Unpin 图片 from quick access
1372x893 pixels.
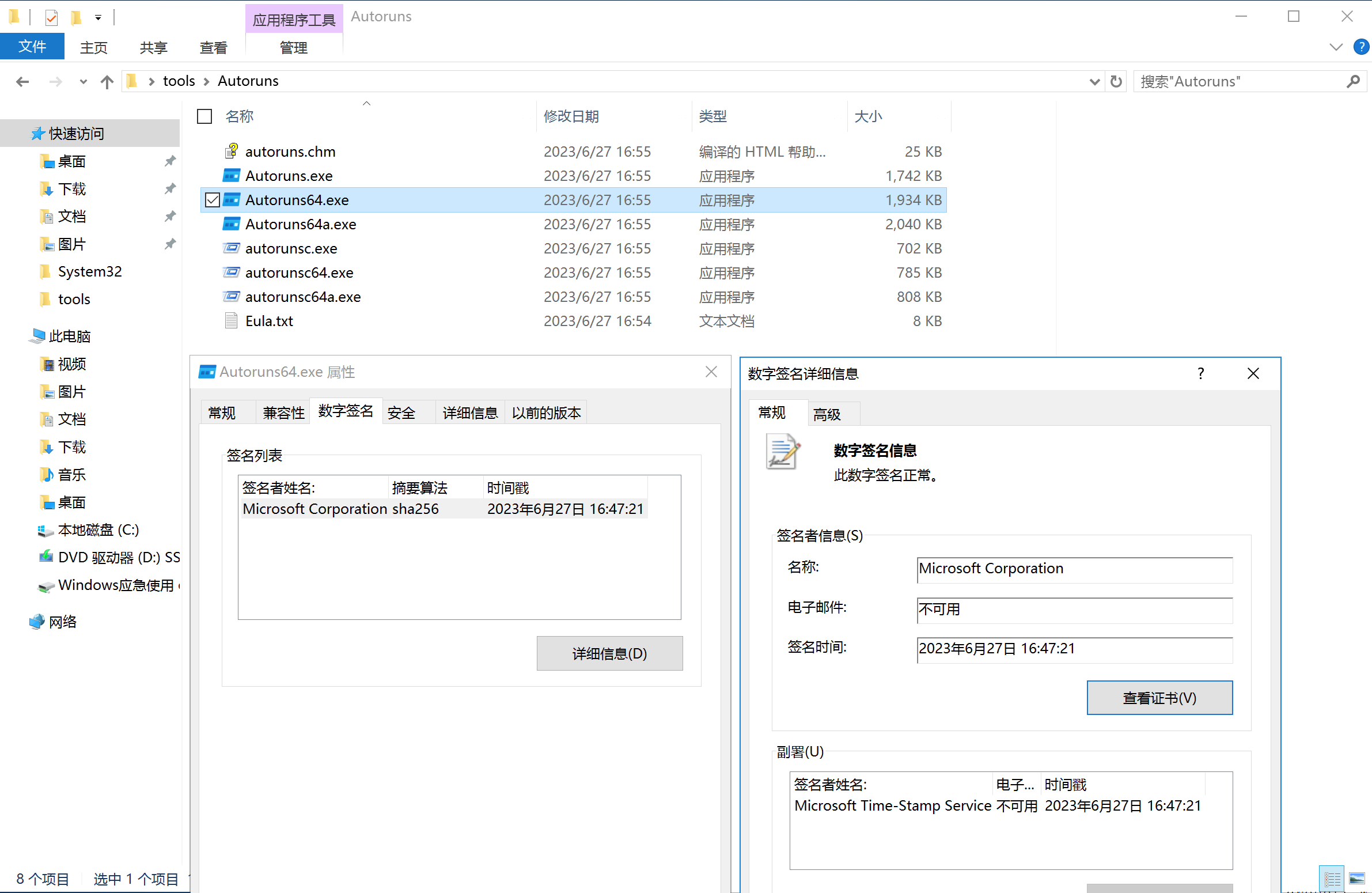pos(169,244)
